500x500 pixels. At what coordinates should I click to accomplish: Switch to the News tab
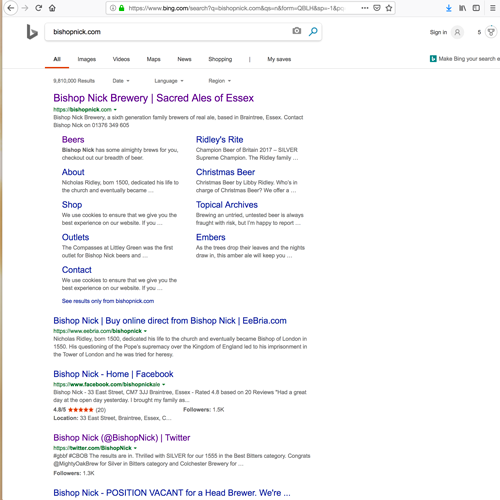click(184, 59)
